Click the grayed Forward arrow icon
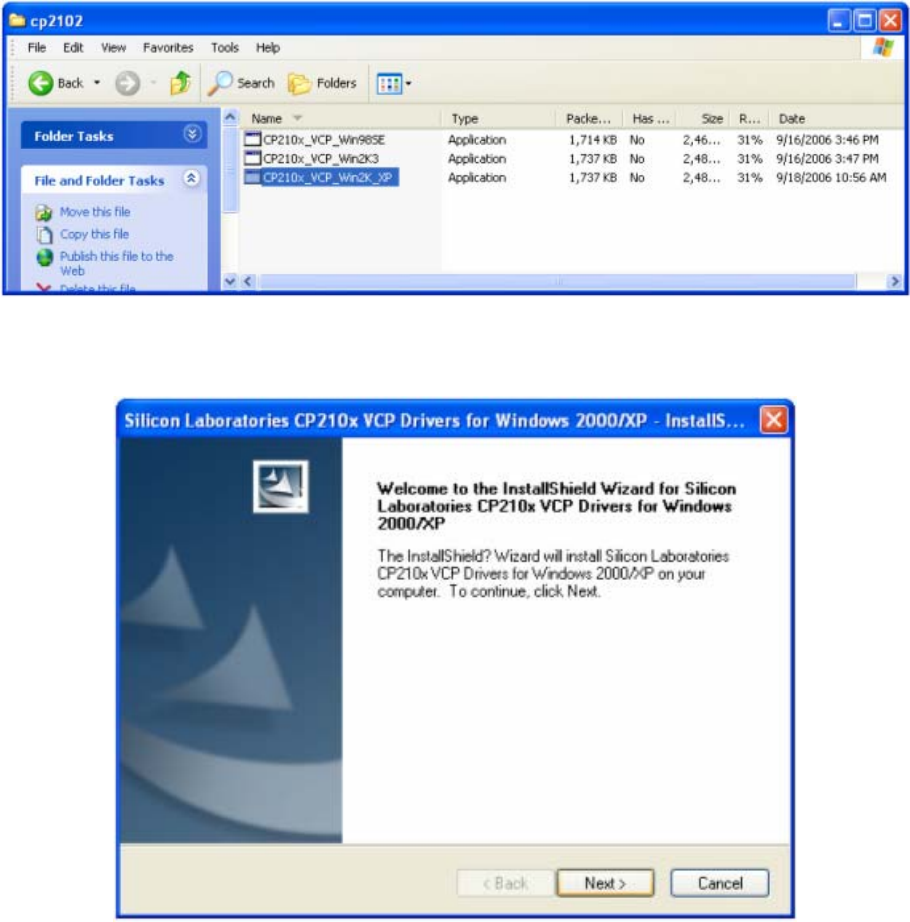 (127, 83)
